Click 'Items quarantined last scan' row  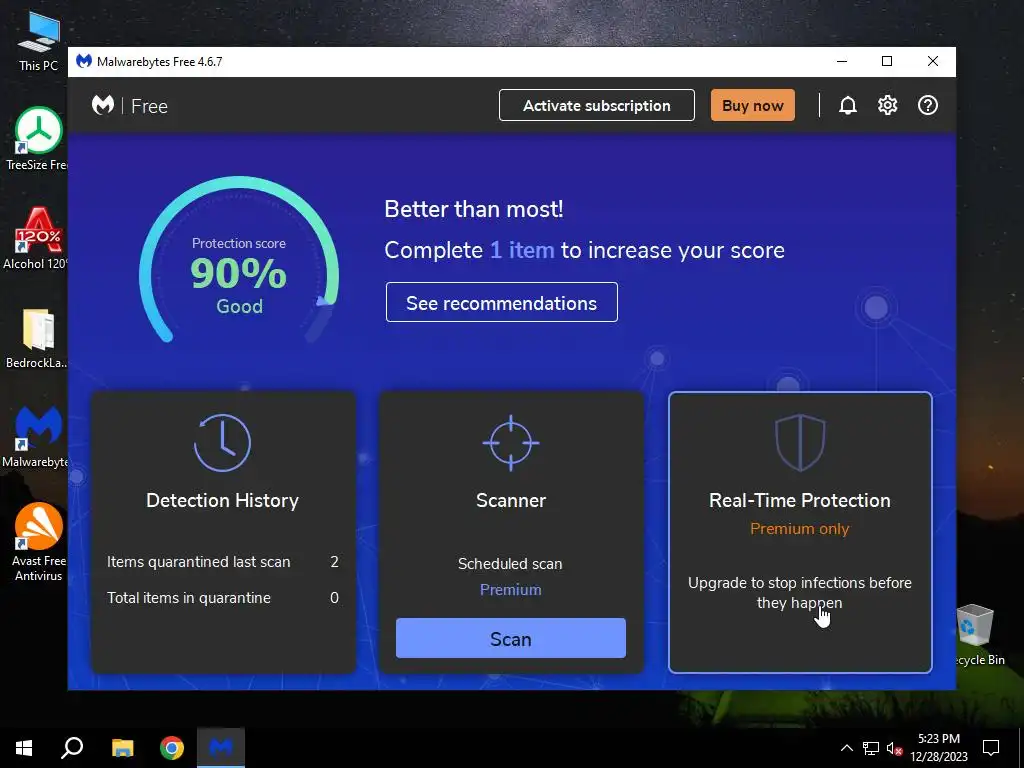[x=223, y=562]
